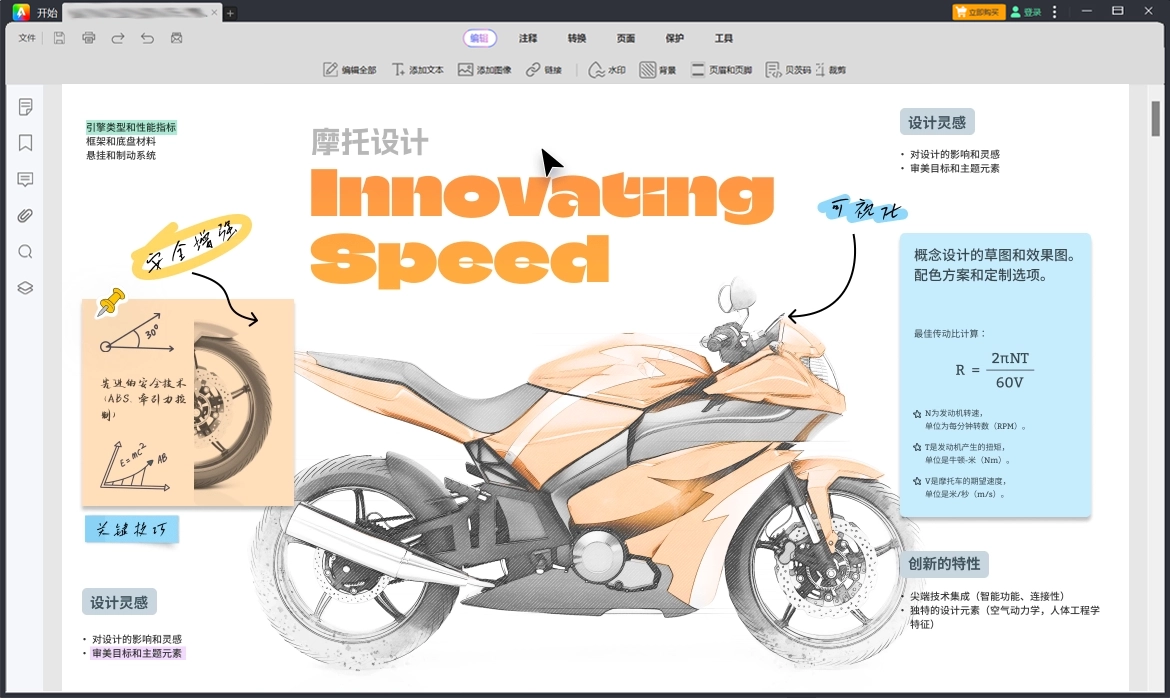Click the 关键技巧 blue handwritten label
Viewport: 1170px width, 698px height.
131,529
